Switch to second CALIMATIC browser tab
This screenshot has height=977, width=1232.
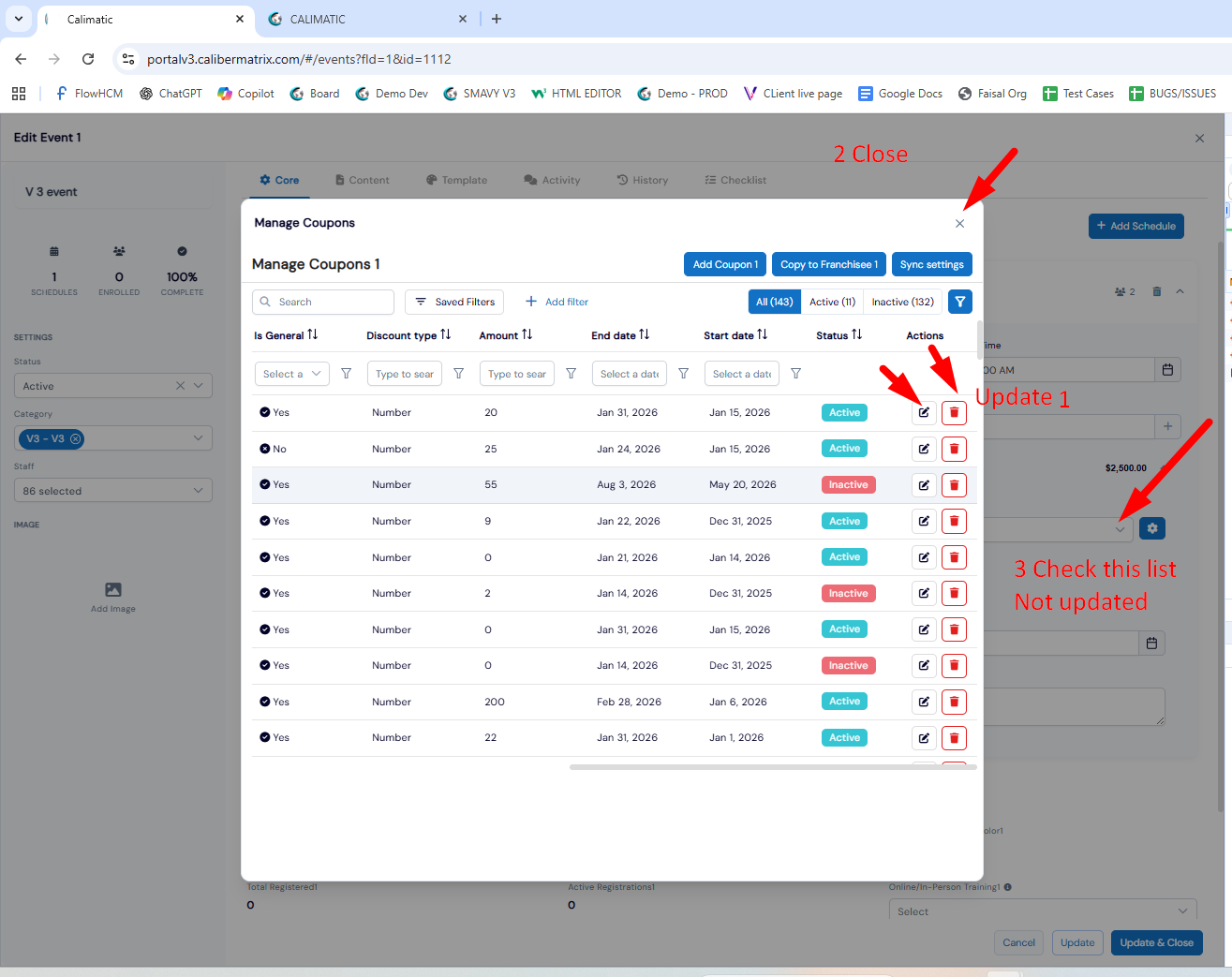(367, 19)
